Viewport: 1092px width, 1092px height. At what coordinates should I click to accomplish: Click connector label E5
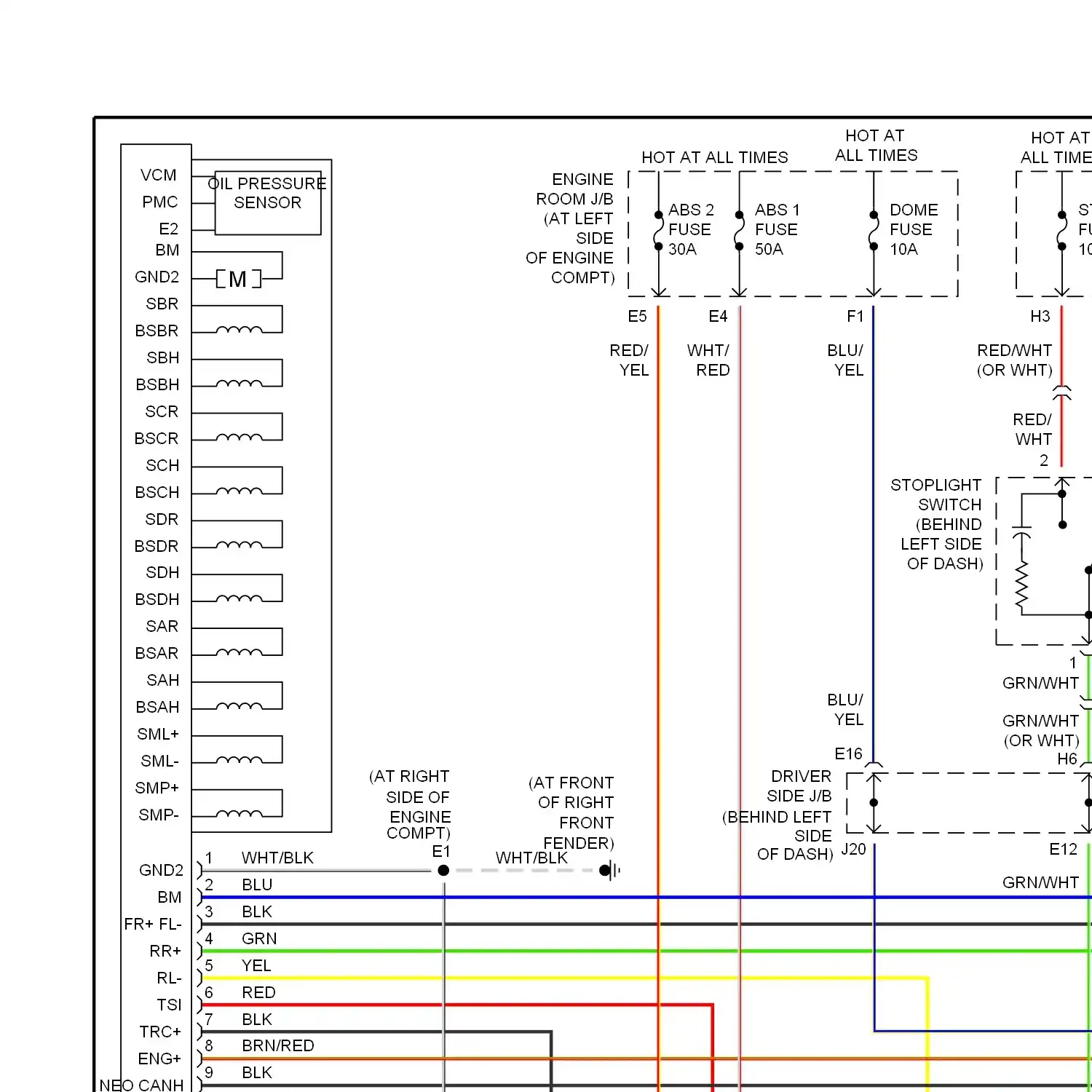637,317
